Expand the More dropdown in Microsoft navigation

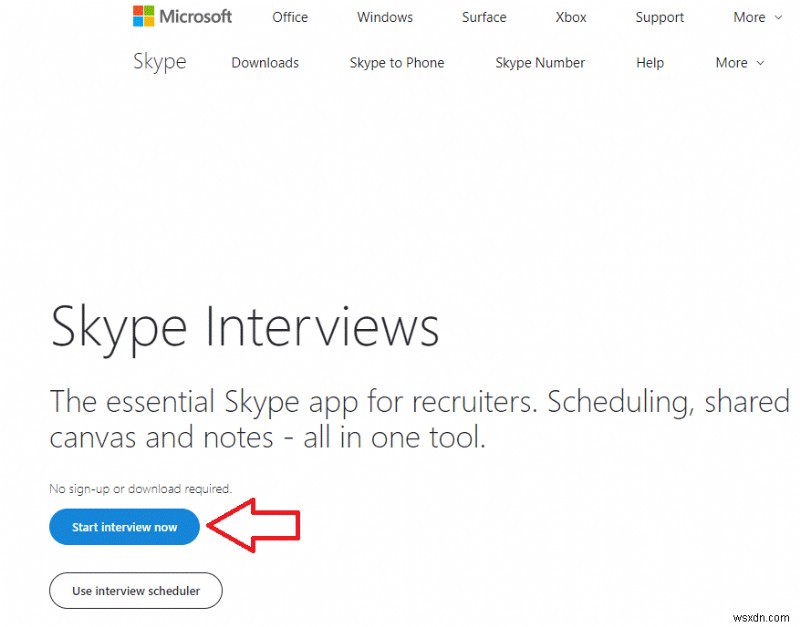tap(756, 17)
